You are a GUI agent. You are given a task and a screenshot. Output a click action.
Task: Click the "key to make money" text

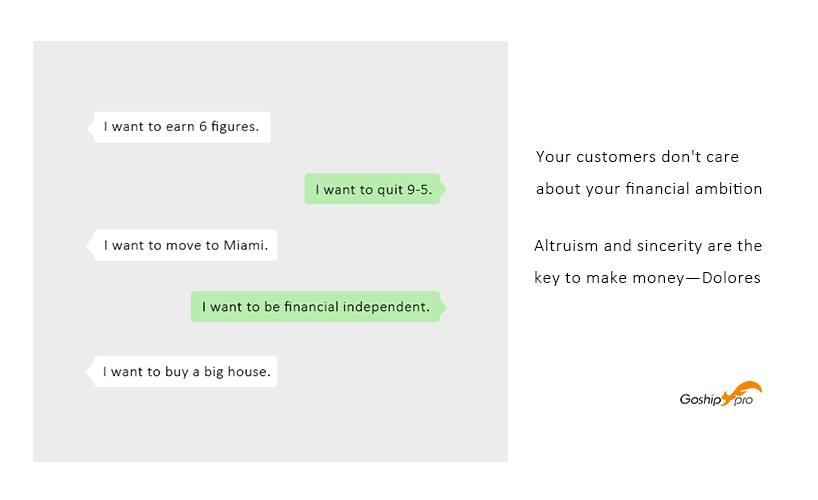click(606, 278)
